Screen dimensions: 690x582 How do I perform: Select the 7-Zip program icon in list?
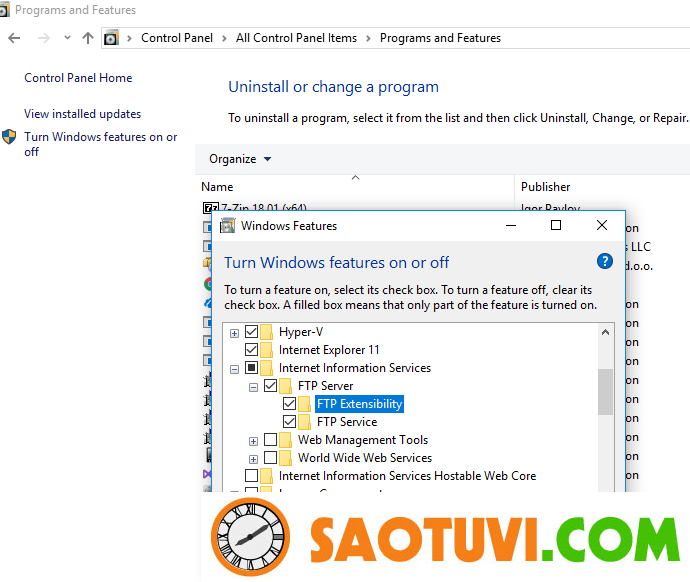[210, 207]
